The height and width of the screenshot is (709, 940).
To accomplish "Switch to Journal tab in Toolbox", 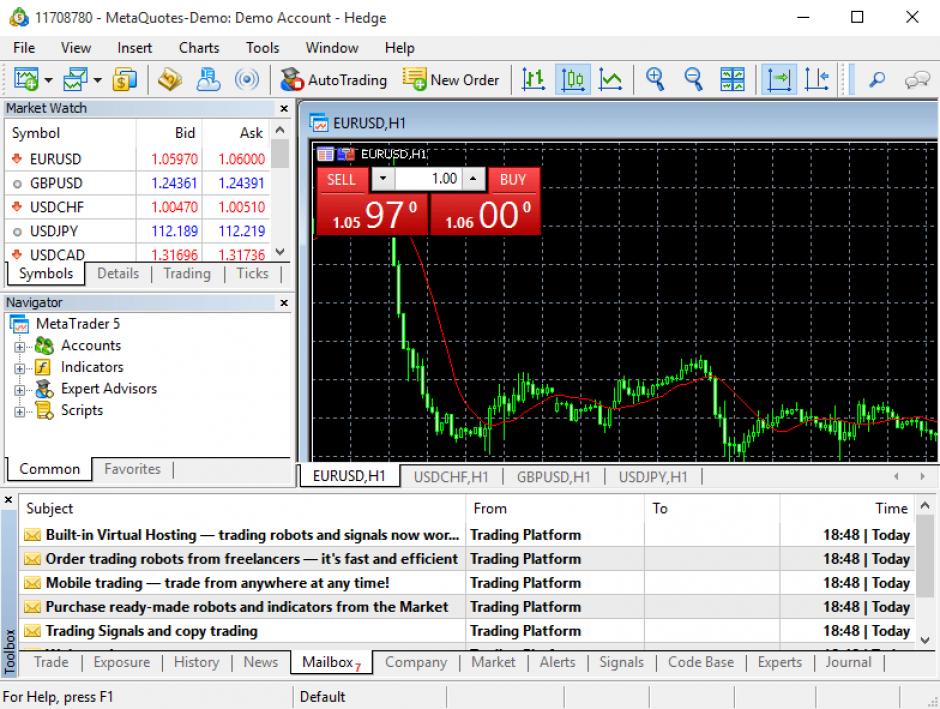I will (x=848, y=662).
